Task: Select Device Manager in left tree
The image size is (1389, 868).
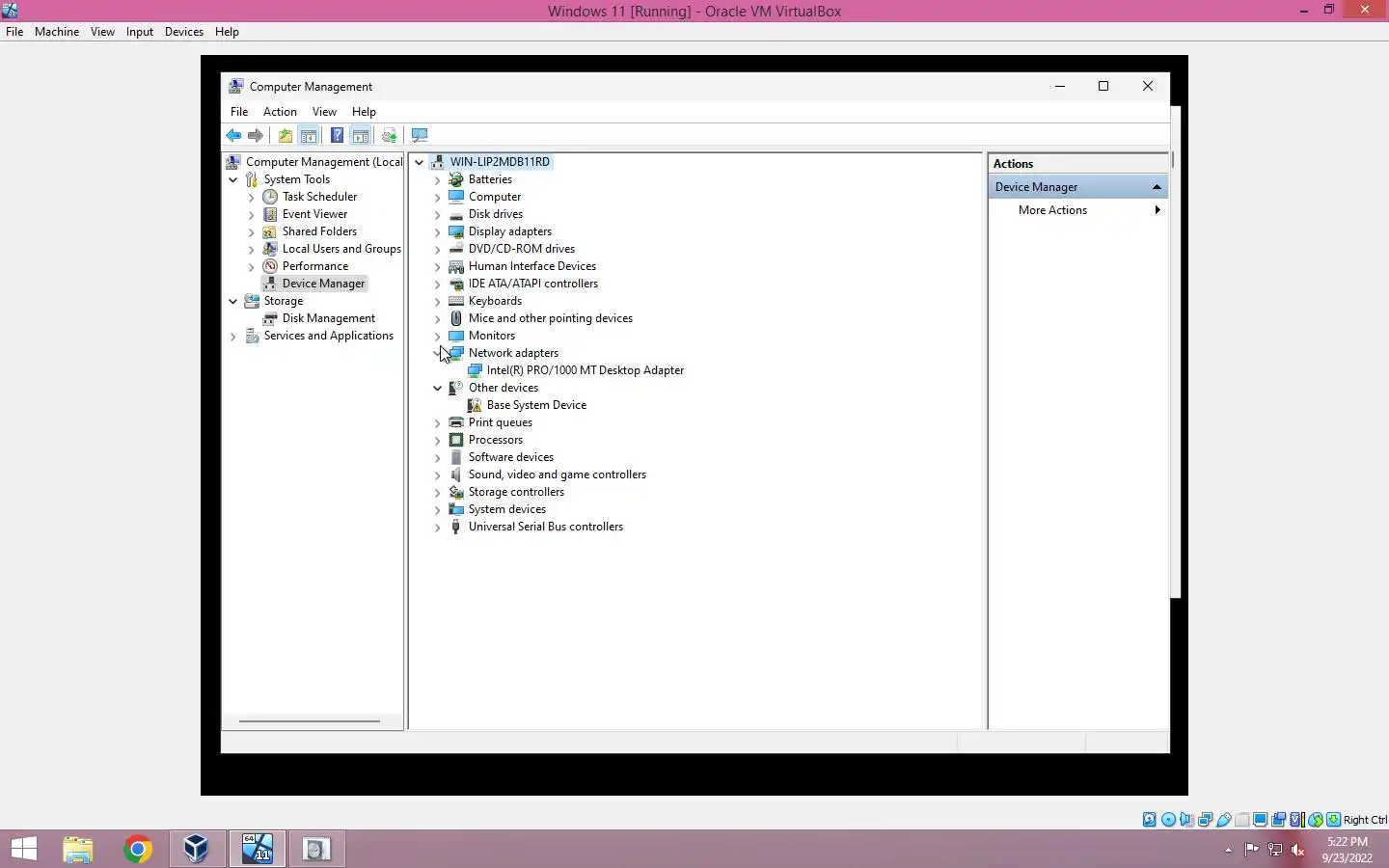Action: [323, 284]
